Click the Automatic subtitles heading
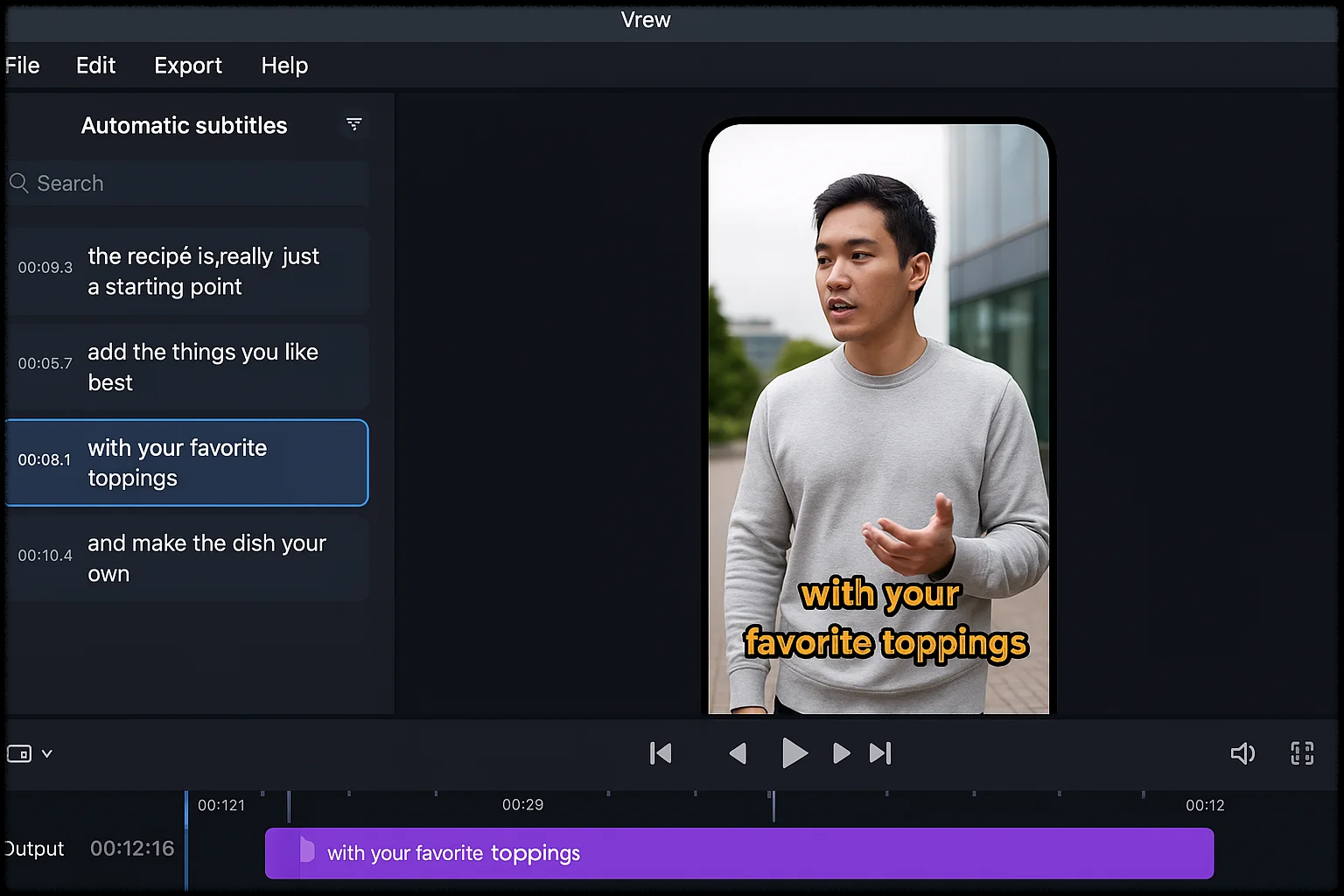The image size is (1344, 896). click(x=184, y=125)
